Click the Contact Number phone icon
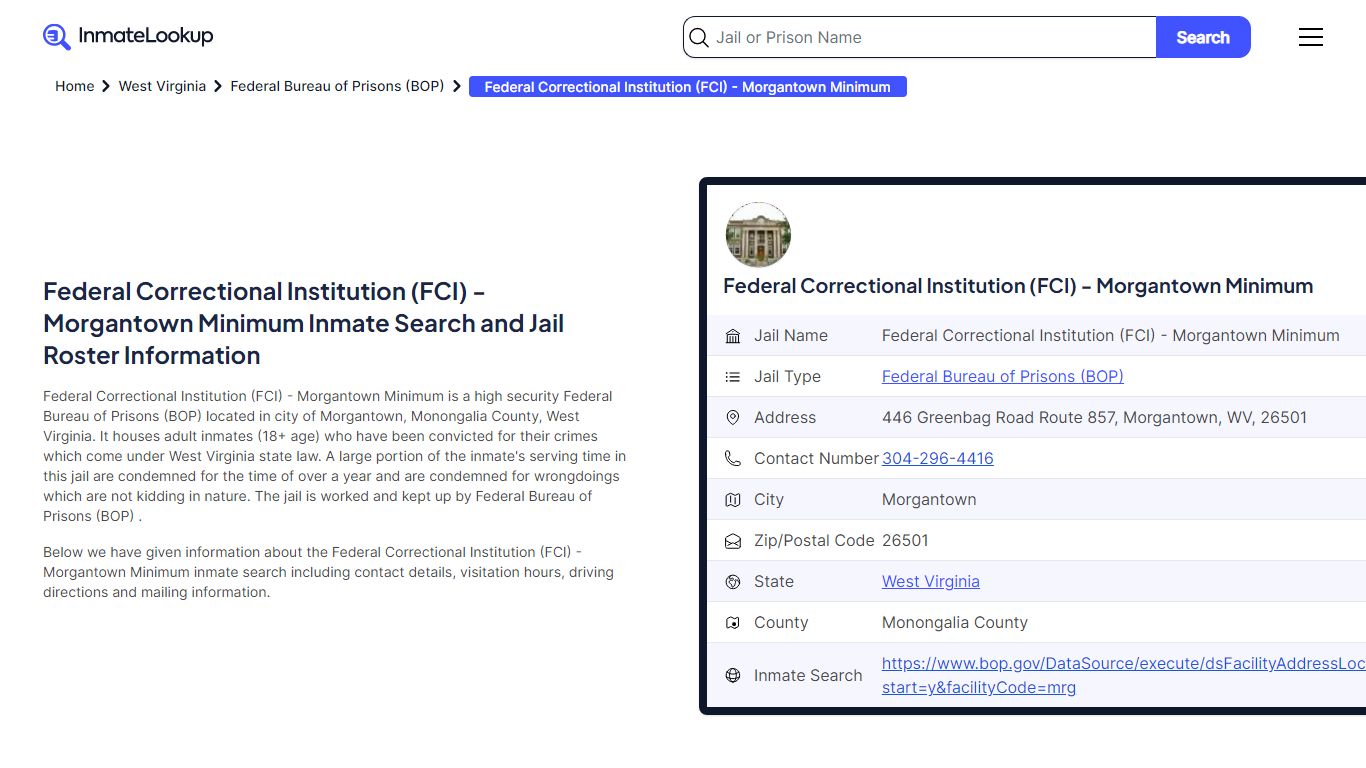 pyautogui.click(x=733, y=459)
